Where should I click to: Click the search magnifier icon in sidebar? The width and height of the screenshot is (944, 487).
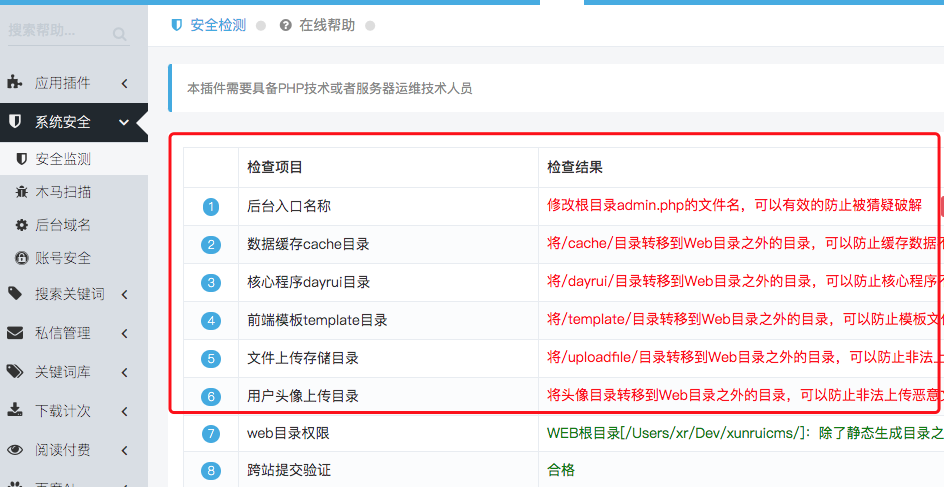click(x=119, y=34)
